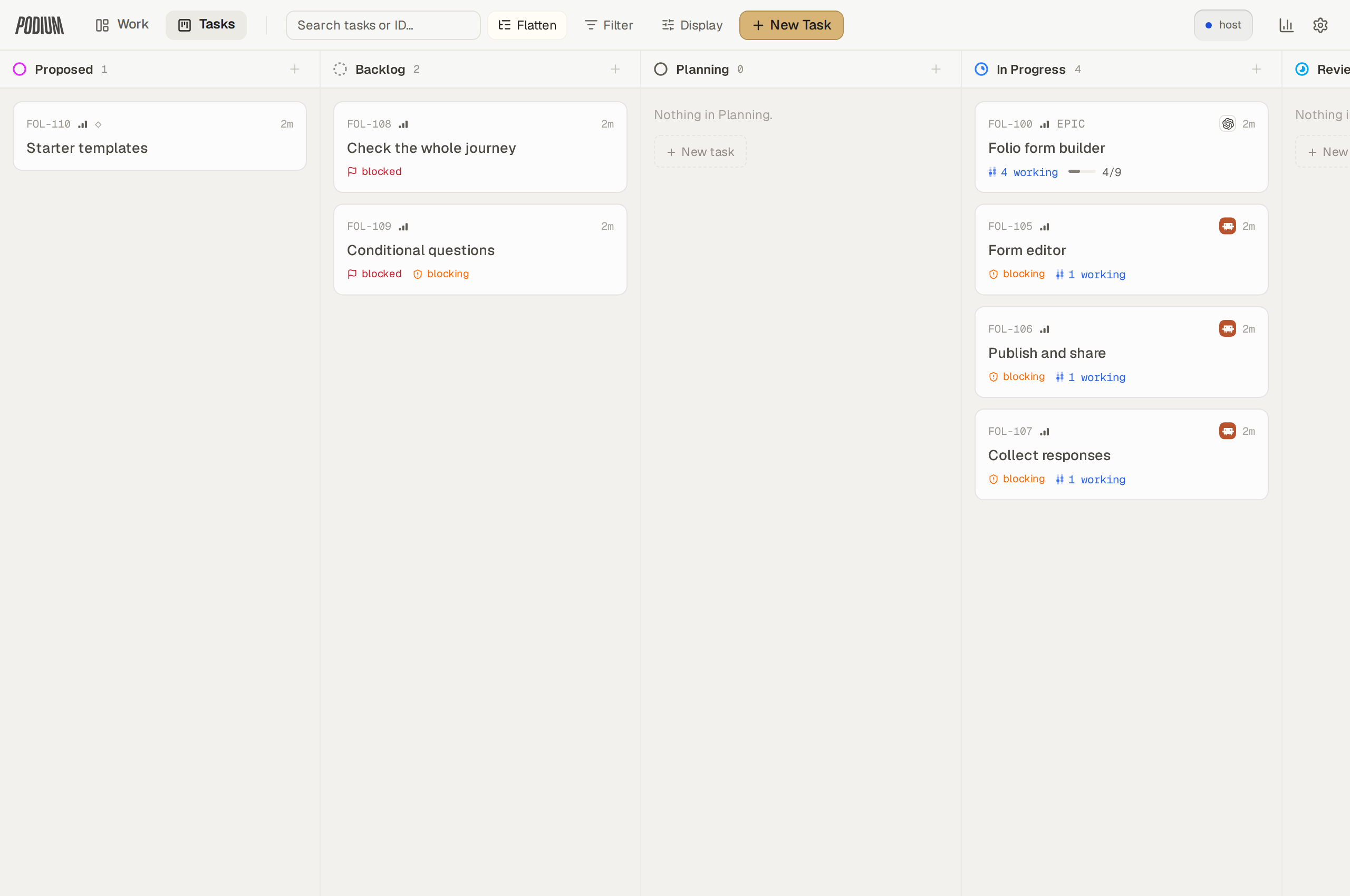The width and height of the screenshot is (1350, 896).
Task: Click 1 working indicator on Publish and share
Action: tap(1091, 377)
